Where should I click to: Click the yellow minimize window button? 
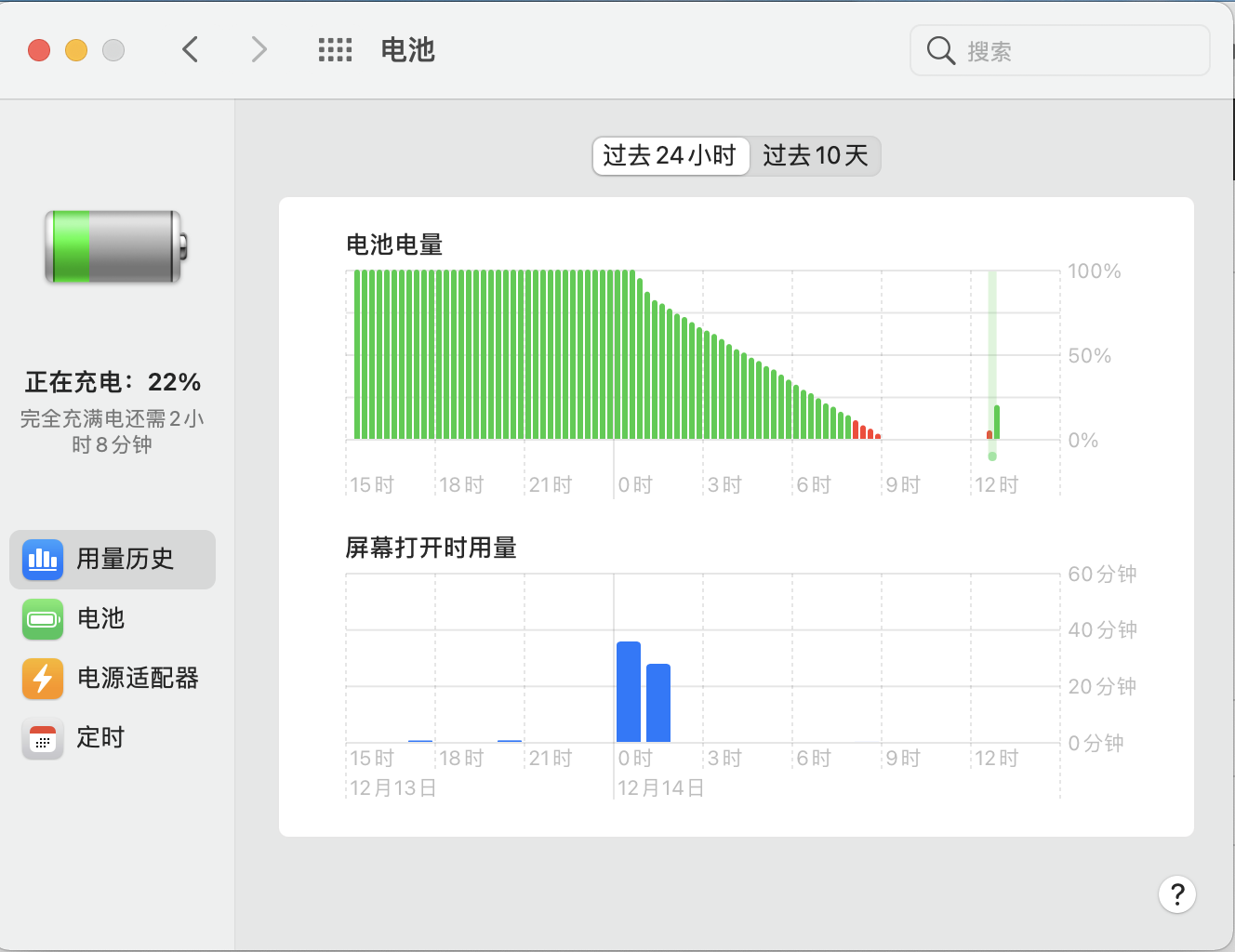pyautogui.click(x=76, y=50)
